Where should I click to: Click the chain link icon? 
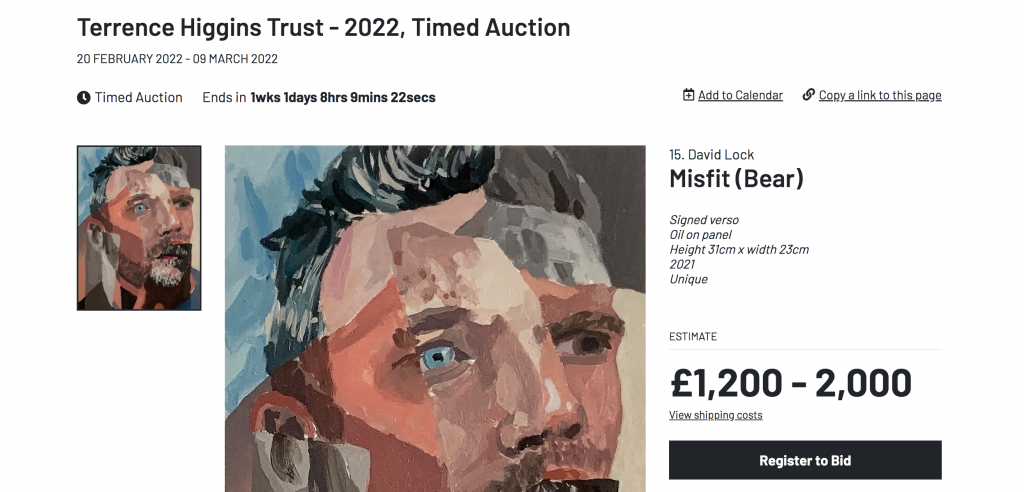(x=808, y=95)
